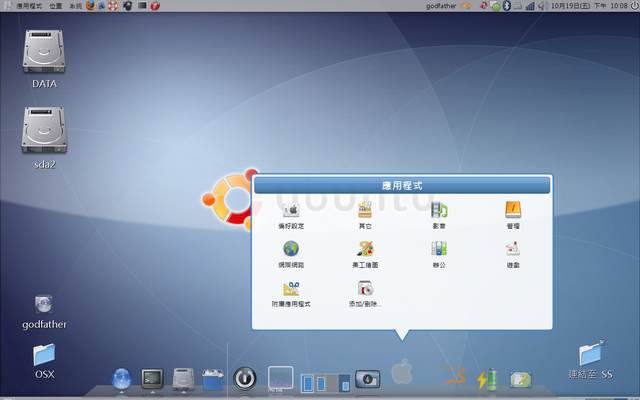Open the blue trash bin in dock
The width and height of the screenshot is (640, 400).
213,379
